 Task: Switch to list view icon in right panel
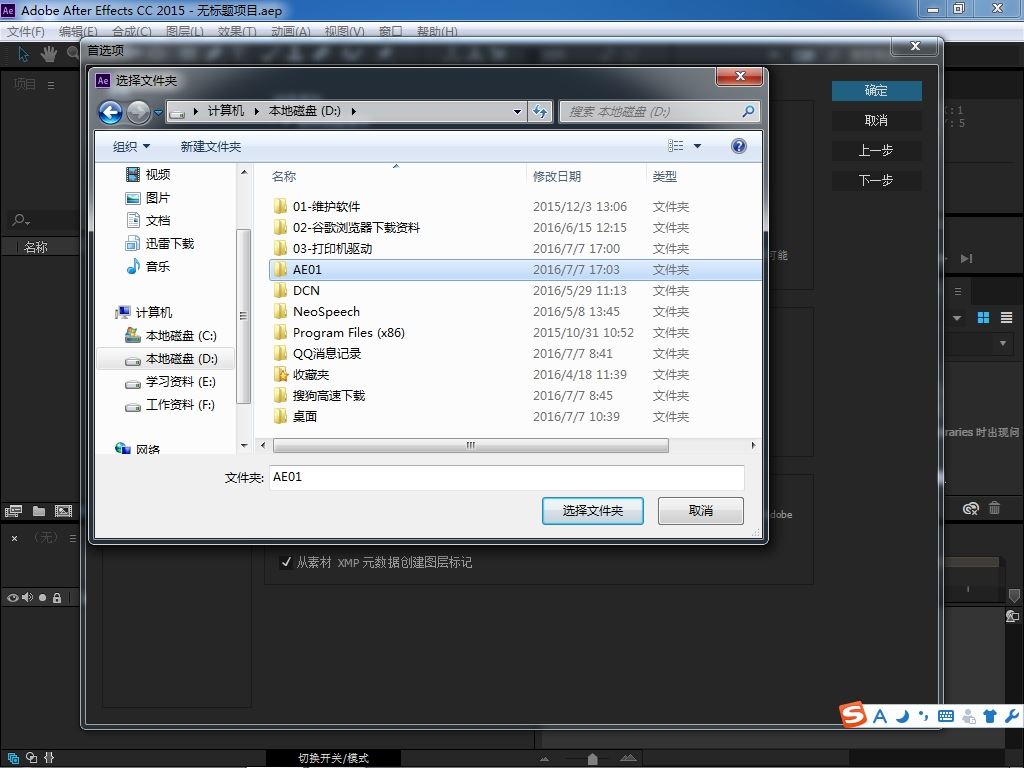pos(1006,317)
